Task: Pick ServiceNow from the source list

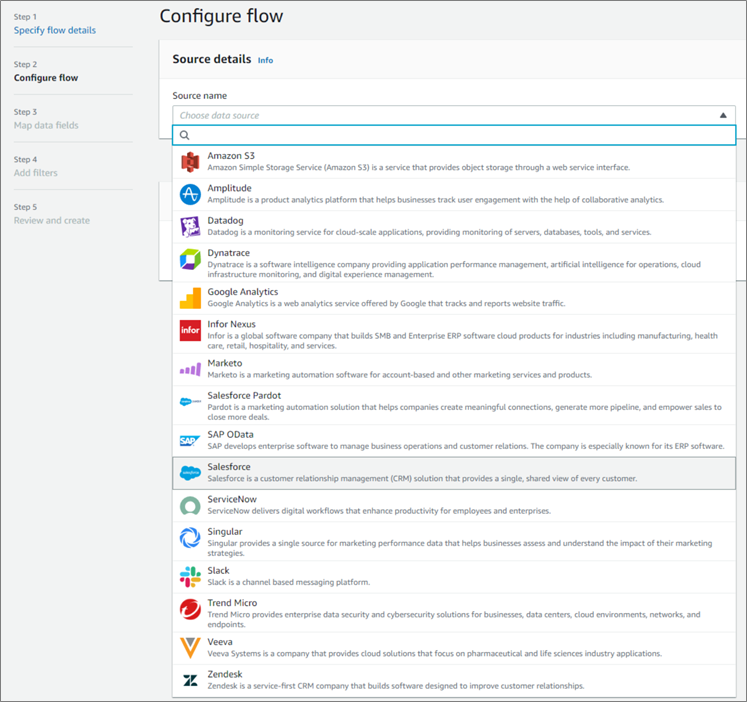Action: (454, 506)
